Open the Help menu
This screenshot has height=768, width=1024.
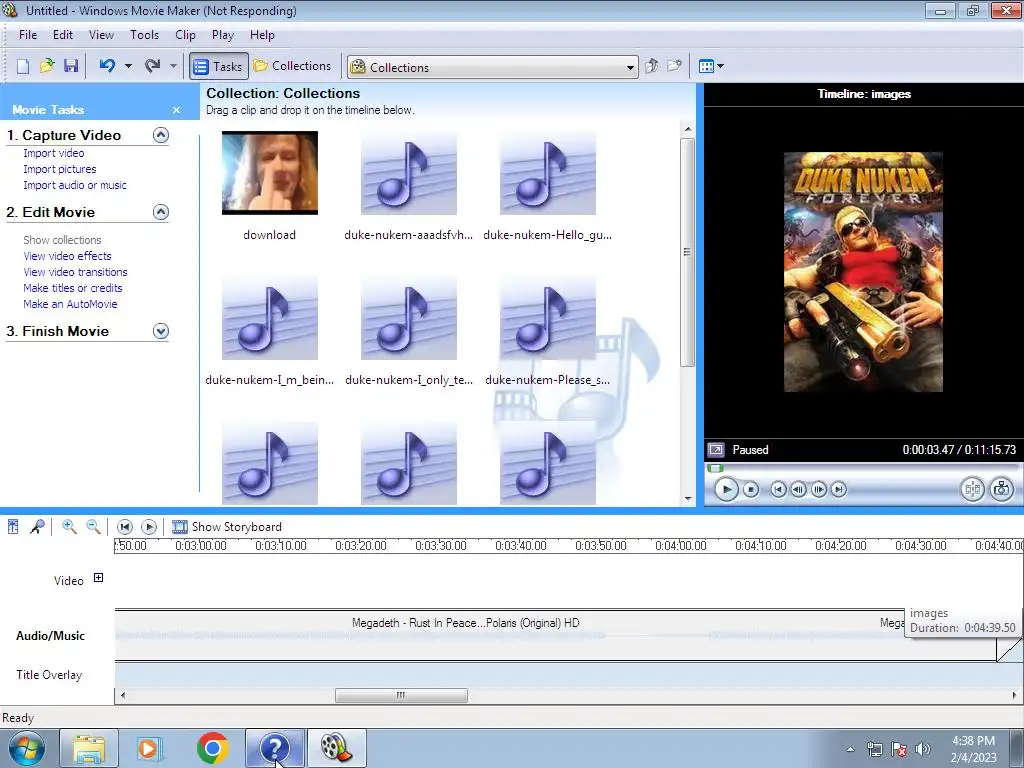[262, 35]
